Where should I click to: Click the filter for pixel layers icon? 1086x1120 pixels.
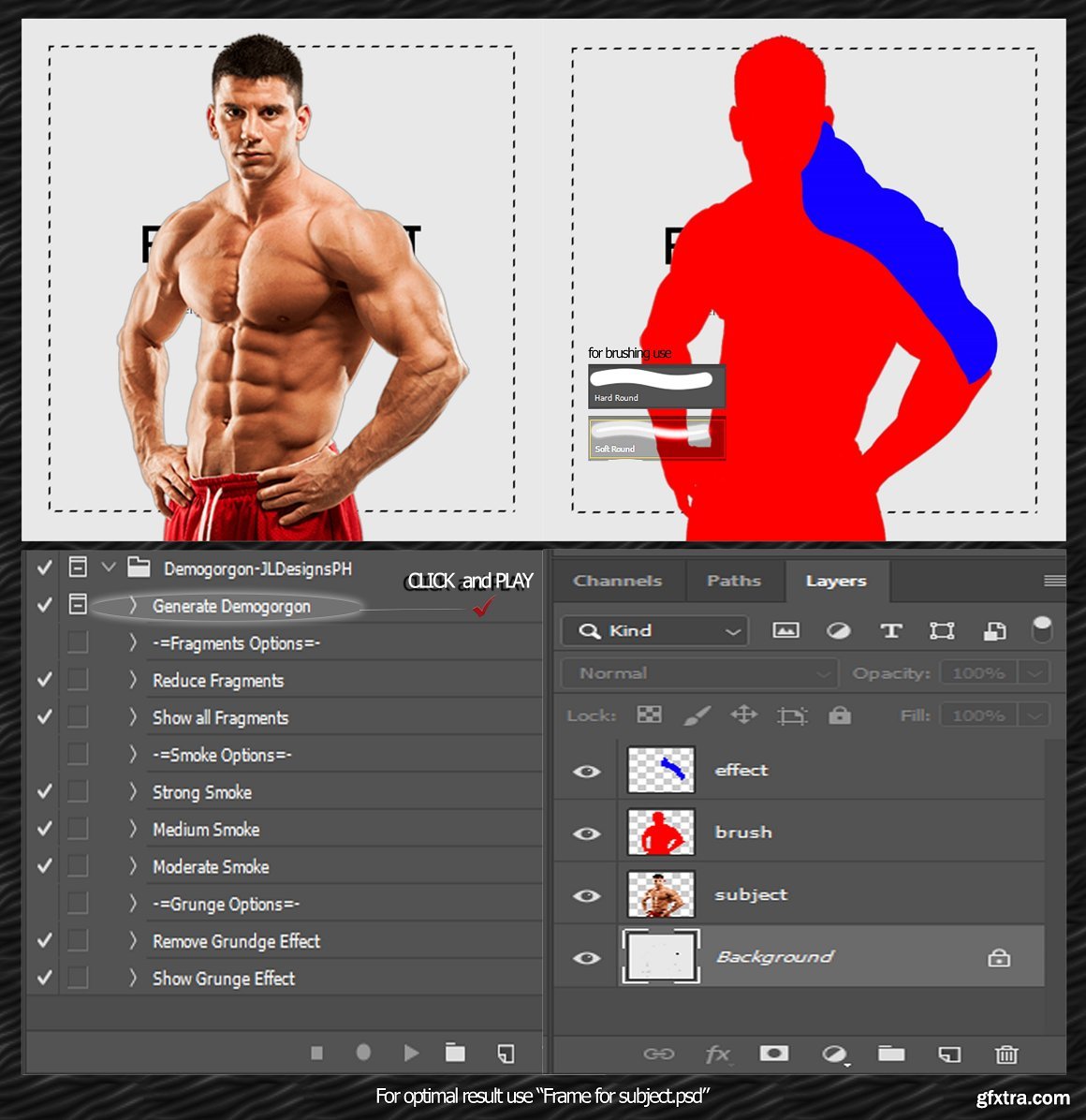(x=785, y=631)
